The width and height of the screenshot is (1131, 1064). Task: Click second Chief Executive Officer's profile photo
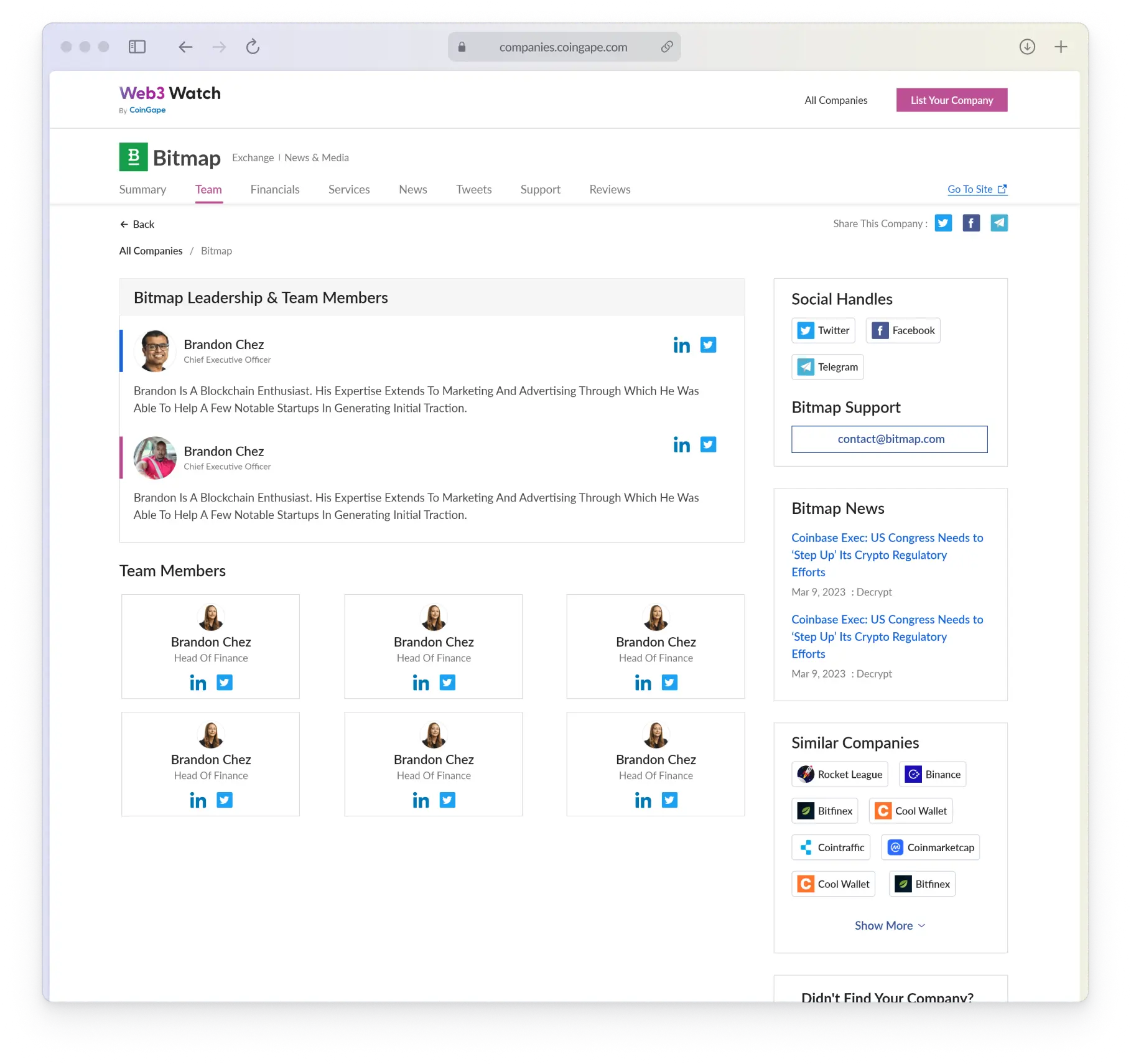(x=155, y=458)
